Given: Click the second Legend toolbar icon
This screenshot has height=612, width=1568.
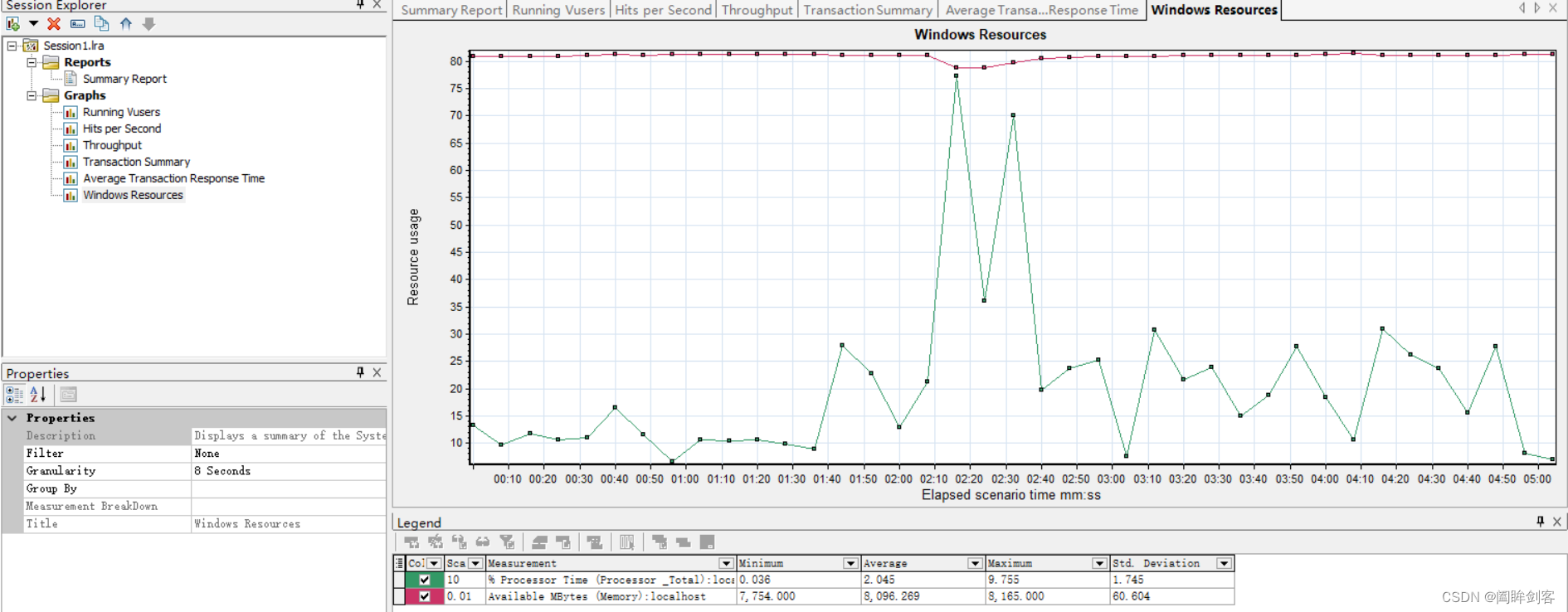Looking at the screenshot, I should coord(436,542).
